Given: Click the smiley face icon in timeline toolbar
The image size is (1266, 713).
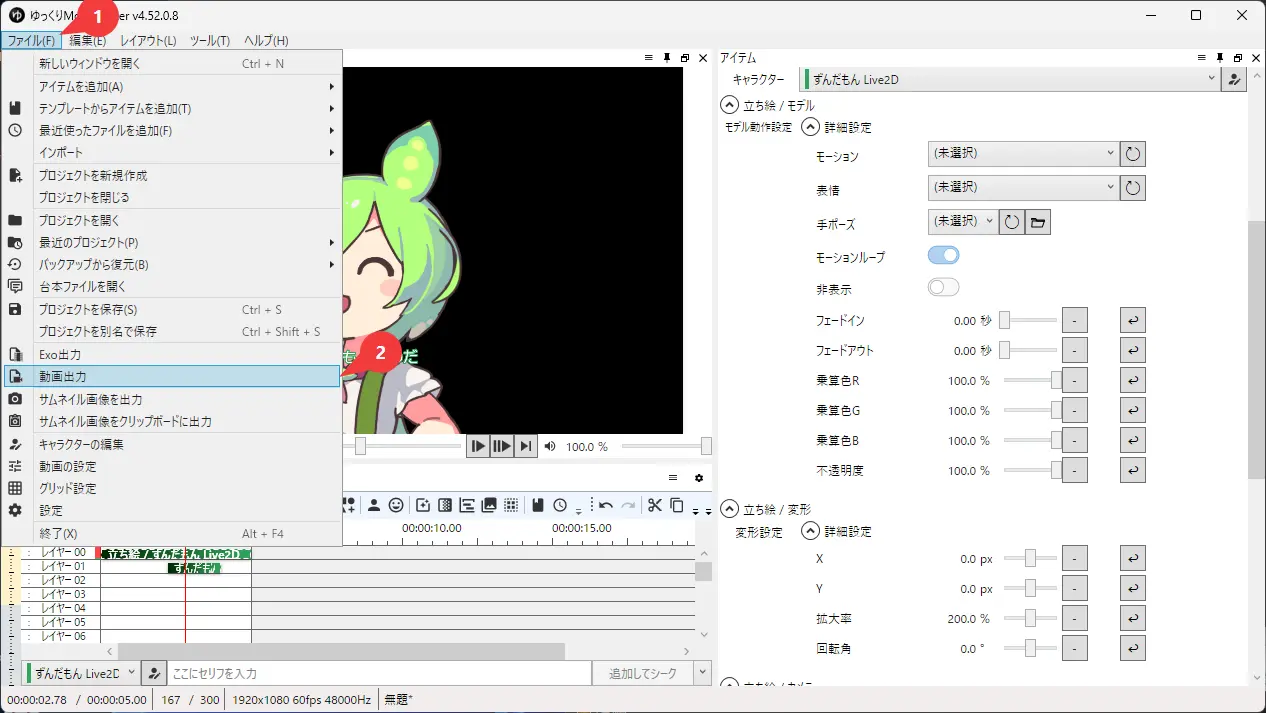Looking at the screenshot, I should click(x=396, y=505).
